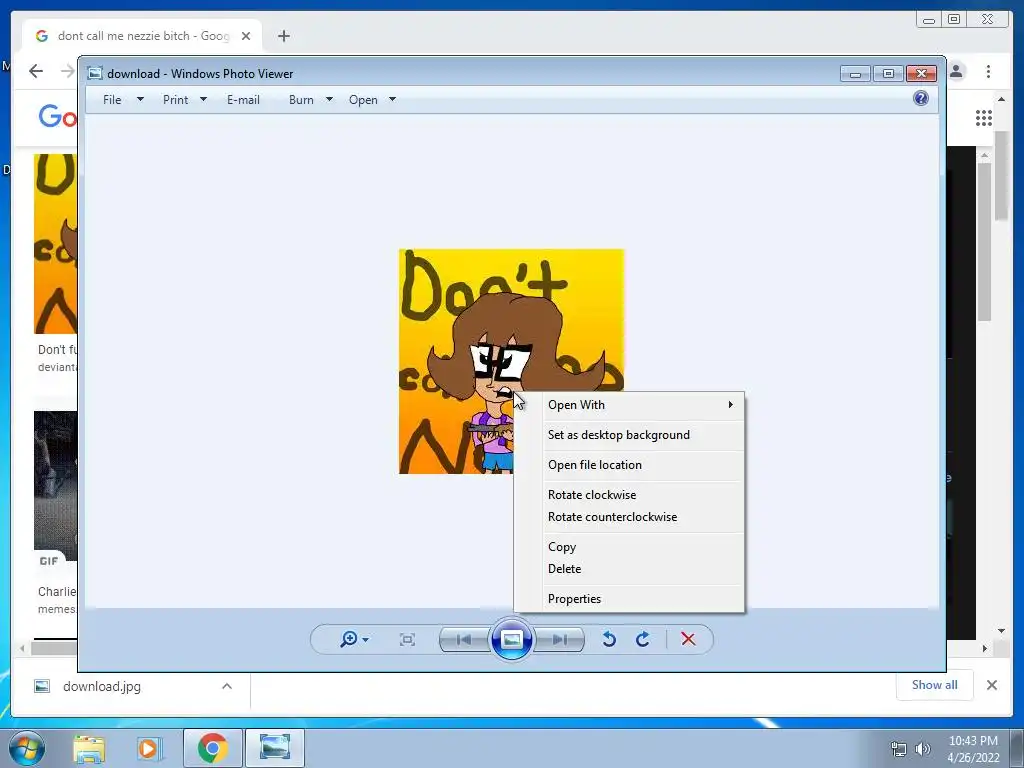Image resolution: width=1024 pixels, height=768 pixels.
Task: Choose Rotate clockwise in context menu
Action: tap(629, 495)
